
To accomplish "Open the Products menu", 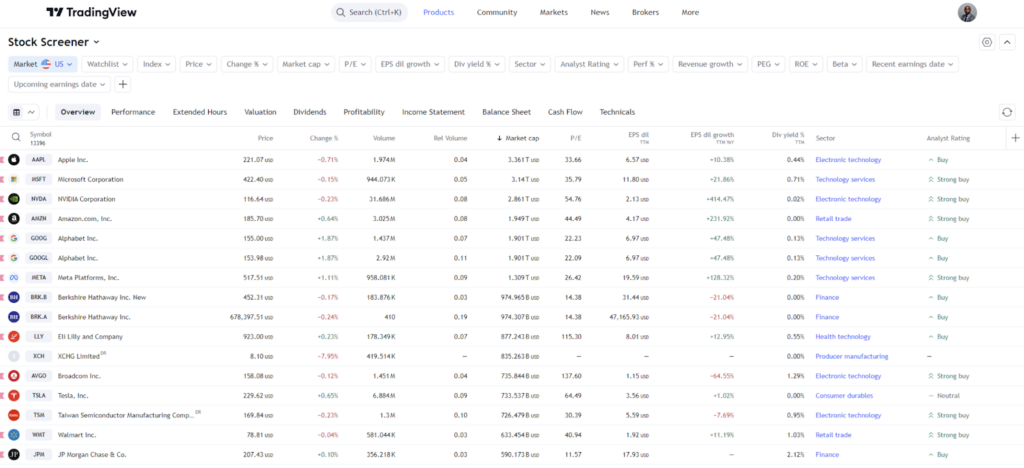I will tap(438, 12).
